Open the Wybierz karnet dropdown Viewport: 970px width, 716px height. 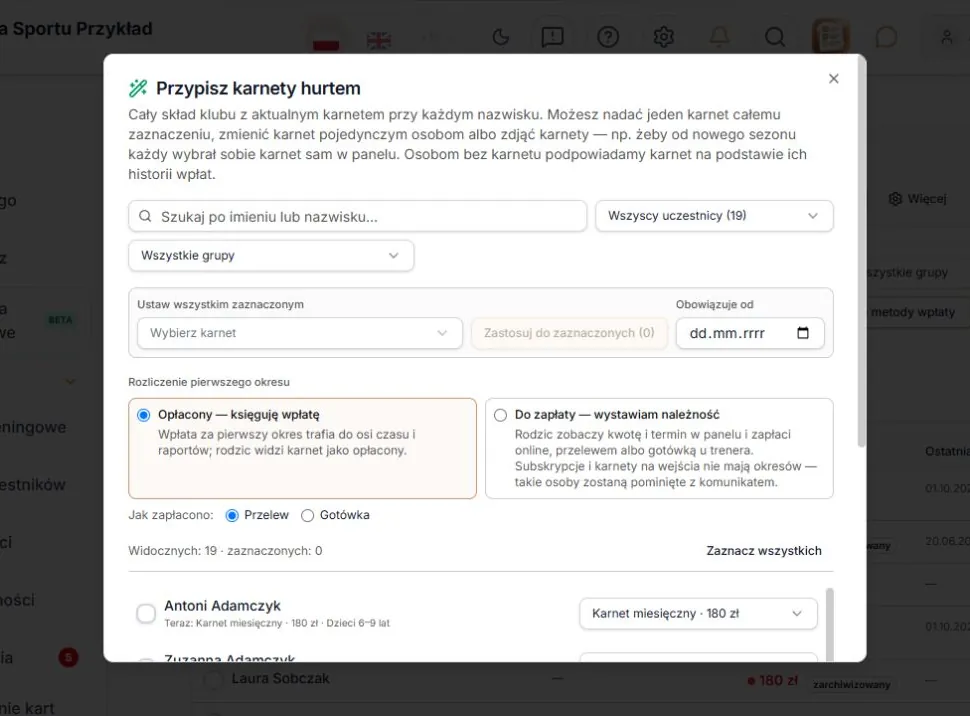pos(300,333)
